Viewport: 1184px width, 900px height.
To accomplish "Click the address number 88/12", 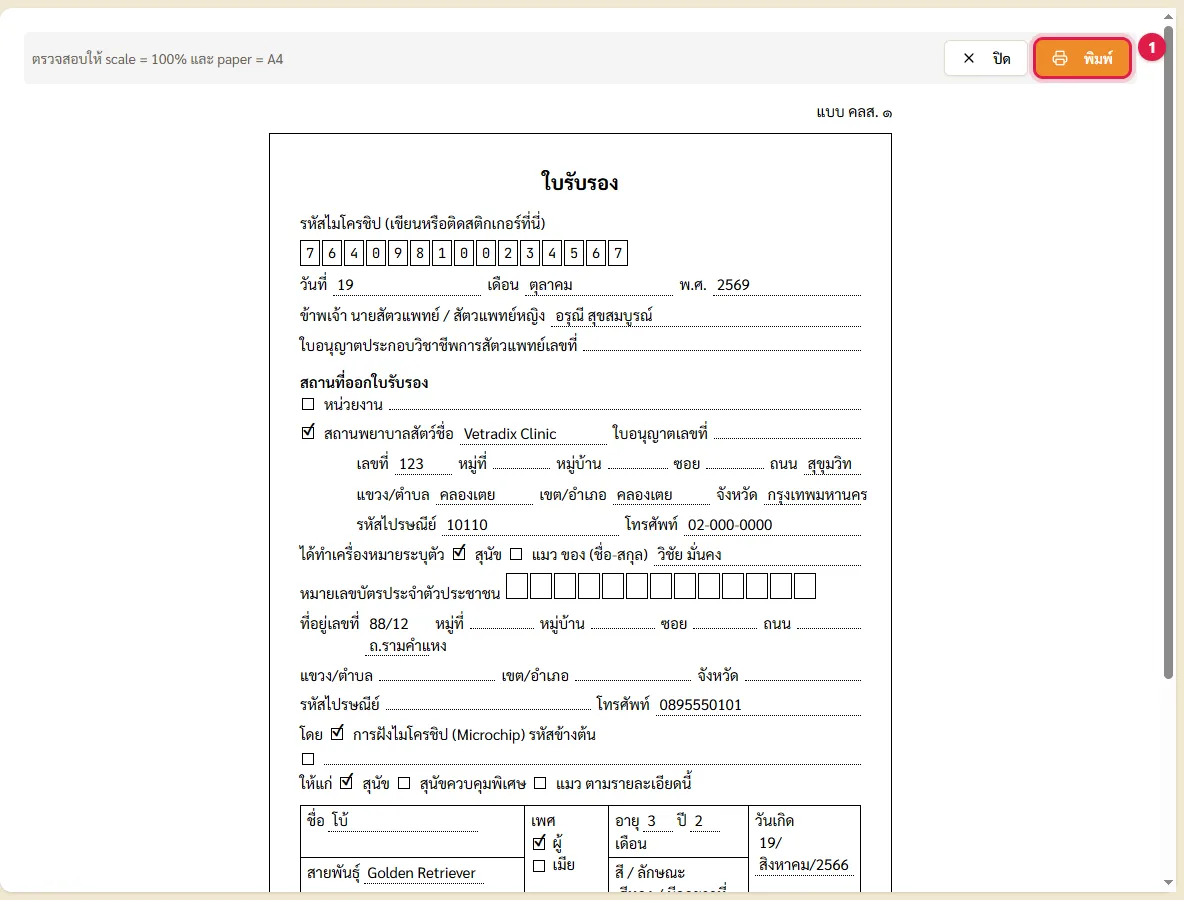I will 389,624.
